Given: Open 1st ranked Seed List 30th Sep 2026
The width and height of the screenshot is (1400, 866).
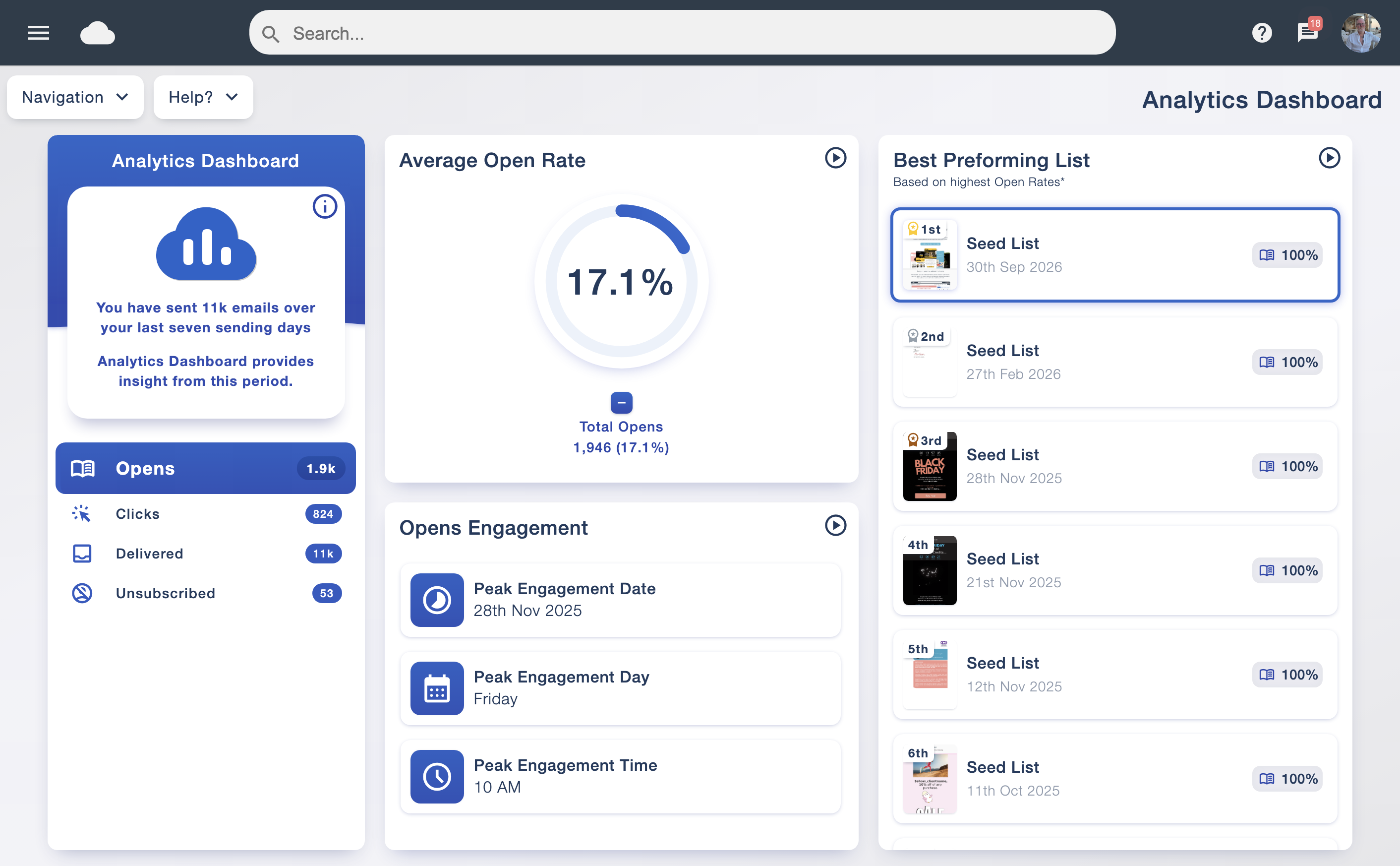Looking at the screenshot, I should coord(1115,255).
